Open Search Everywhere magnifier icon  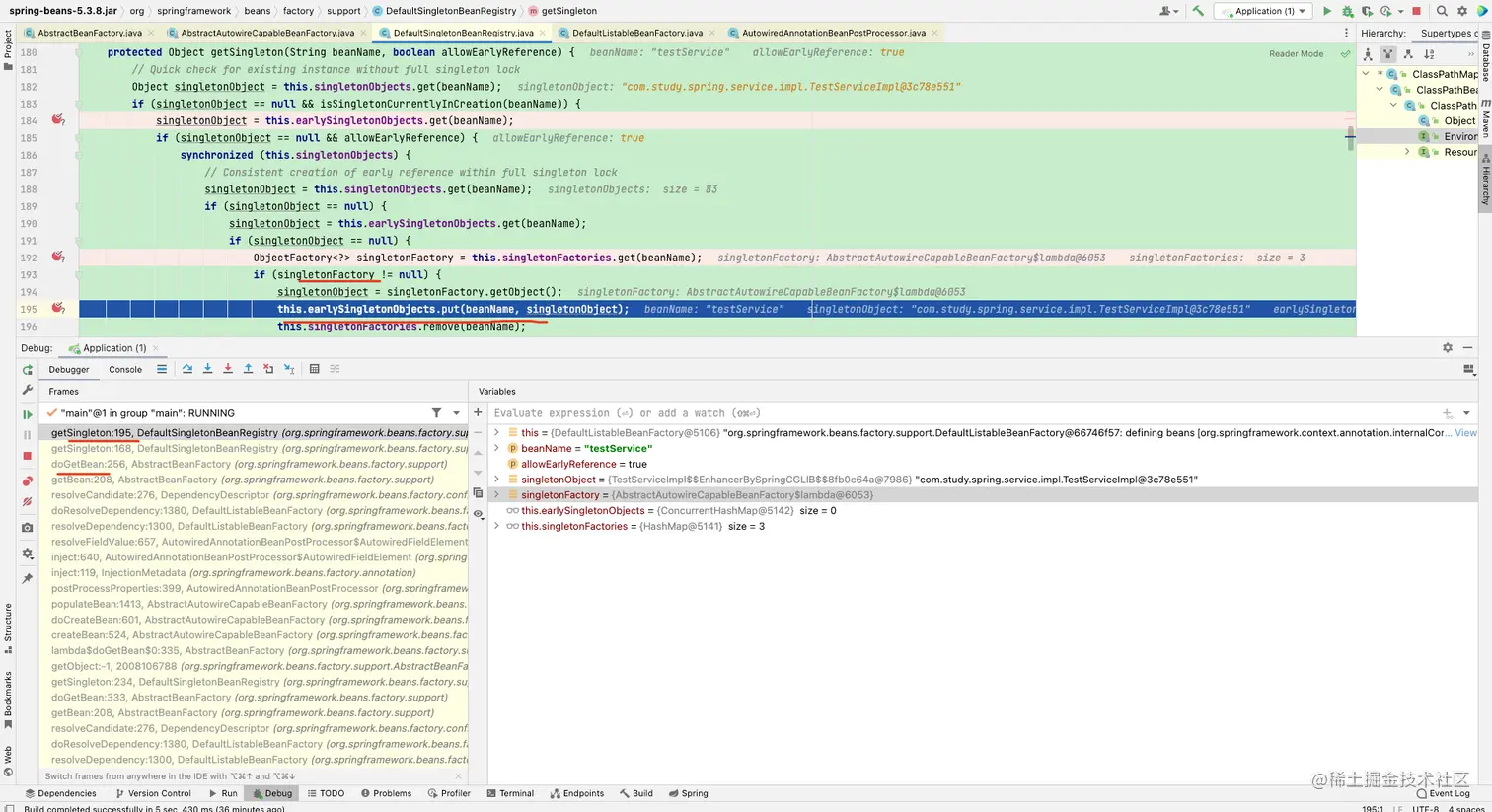1443,11
